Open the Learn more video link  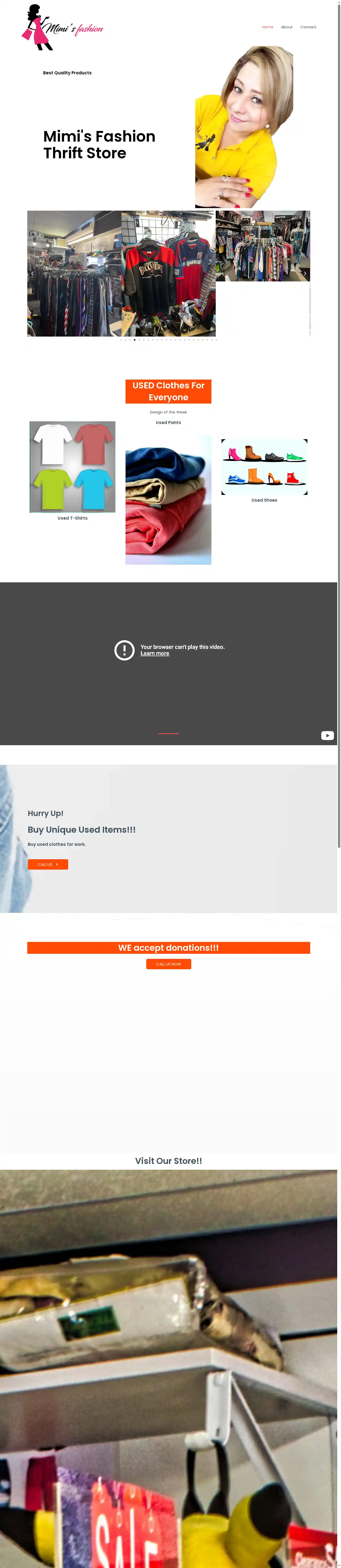[155, 654]
